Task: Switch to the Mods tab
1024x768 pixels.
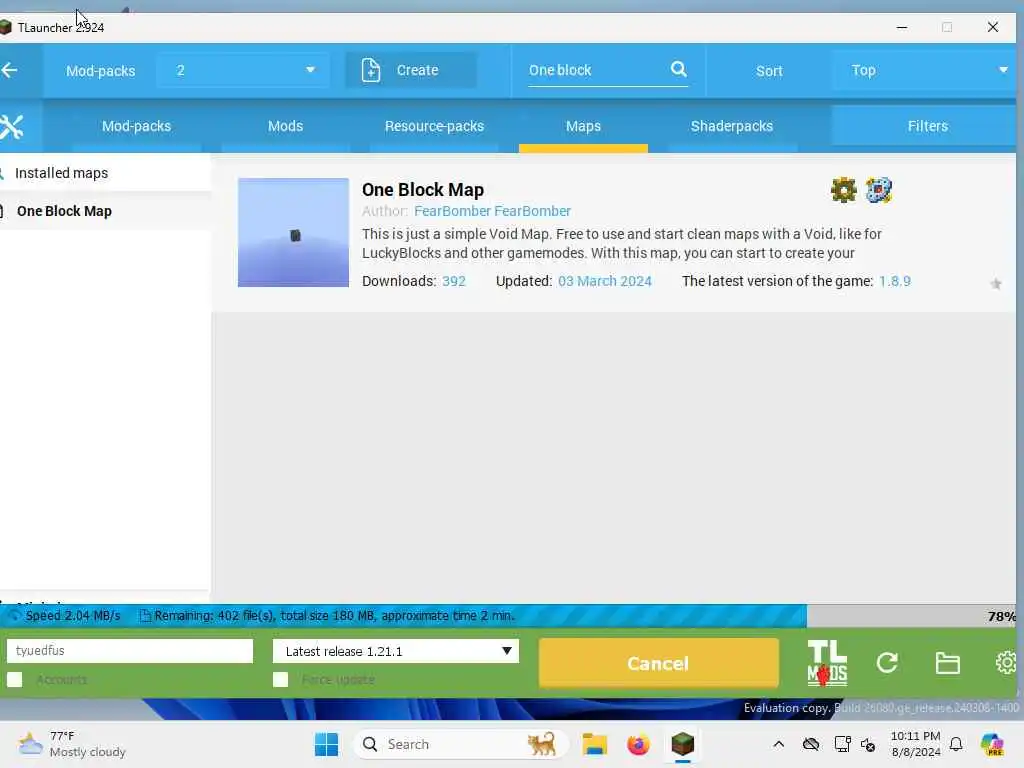Action: 285,126
